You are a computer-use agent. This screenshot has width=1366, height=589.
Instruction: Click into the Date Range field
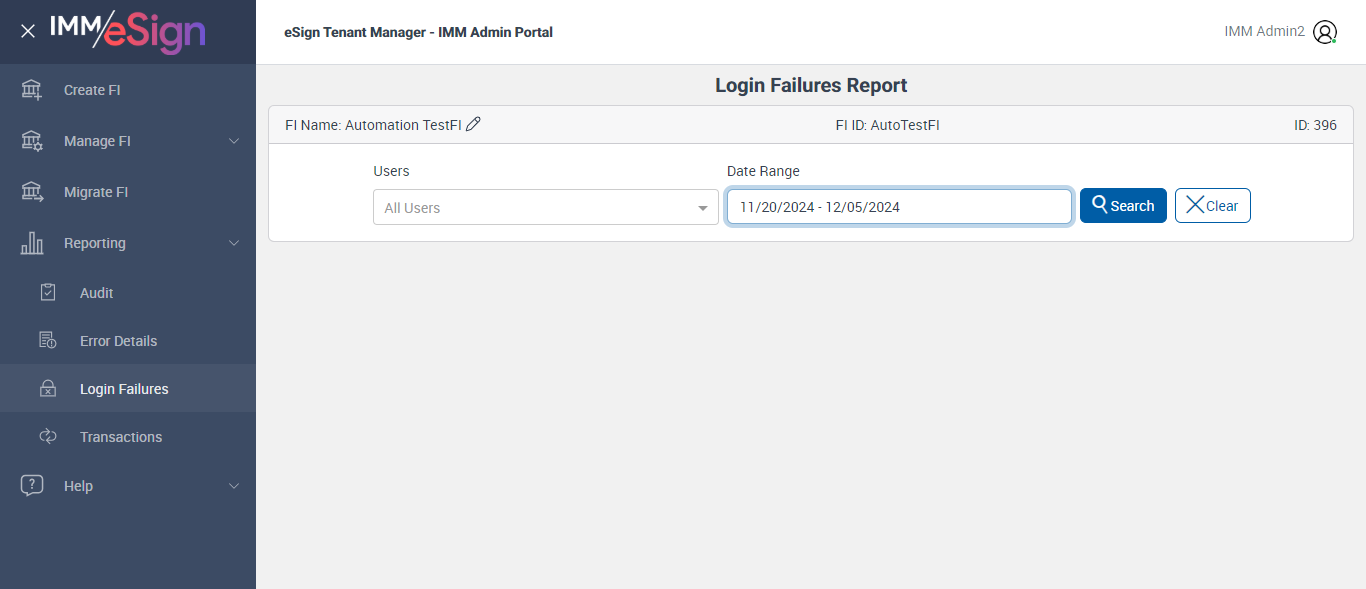point(899,207)
